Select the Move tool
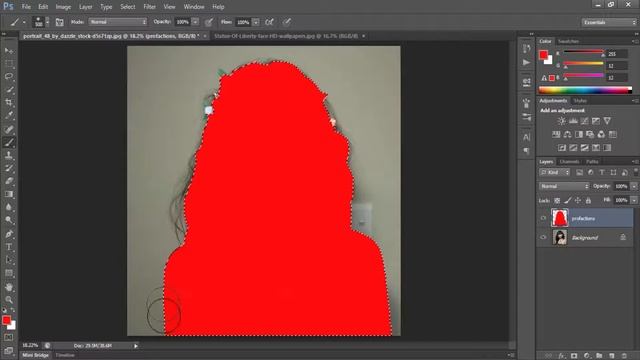The width and height of the screenshot is (640, 360). (x=9, y=51)
